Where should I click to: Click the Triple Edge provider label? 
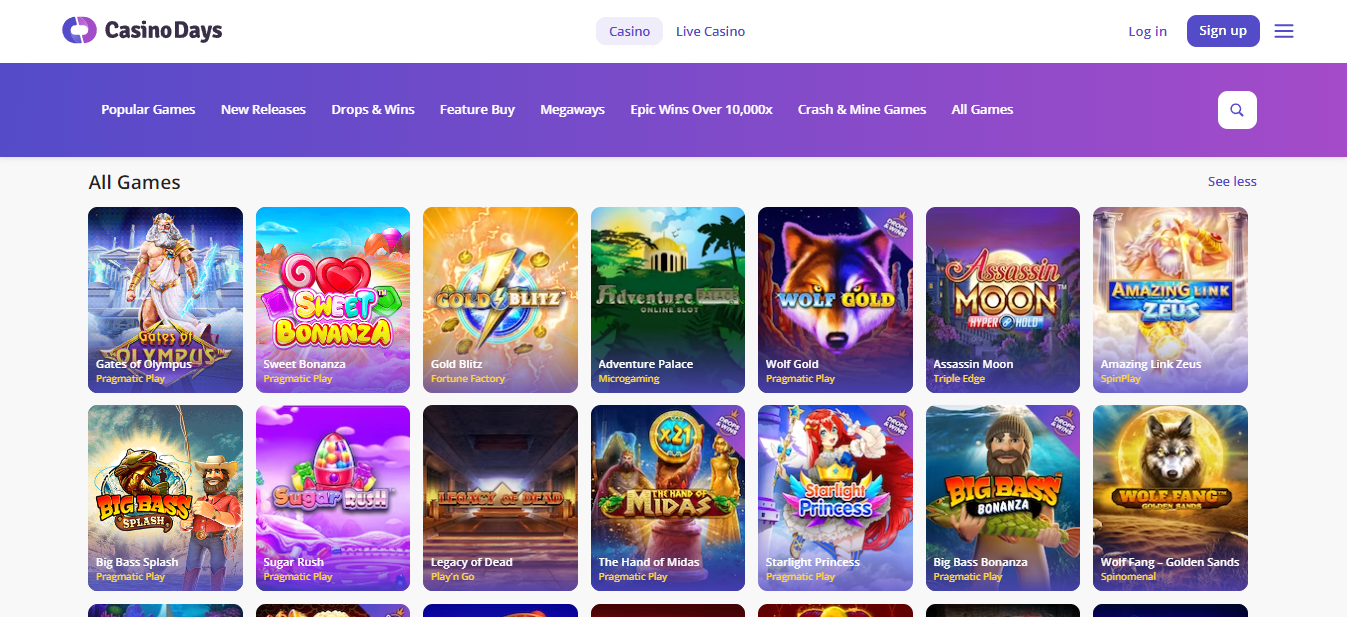click(x=959, y=379)
